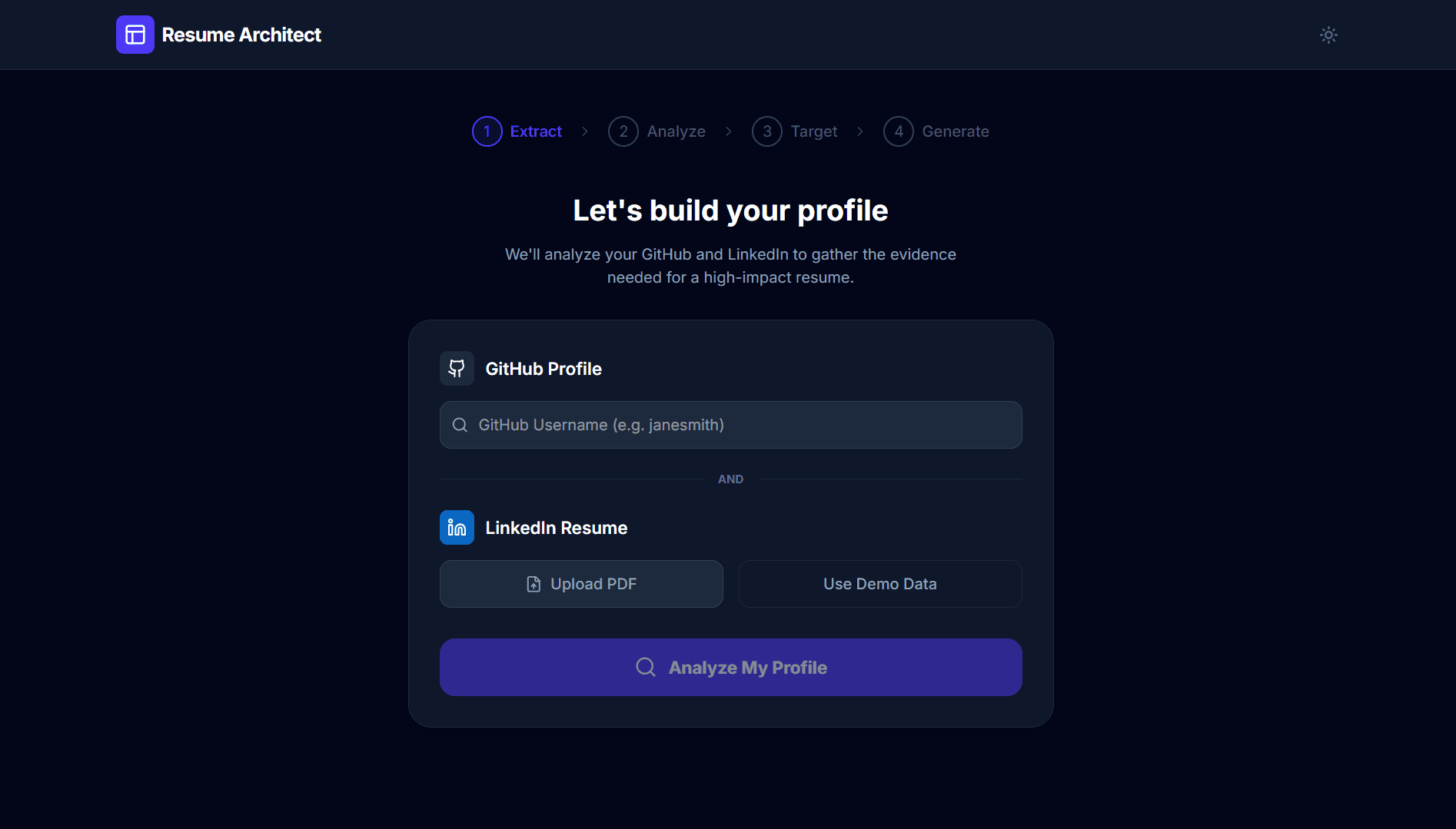Select step 3 Target in the stepper

(766, 131)
